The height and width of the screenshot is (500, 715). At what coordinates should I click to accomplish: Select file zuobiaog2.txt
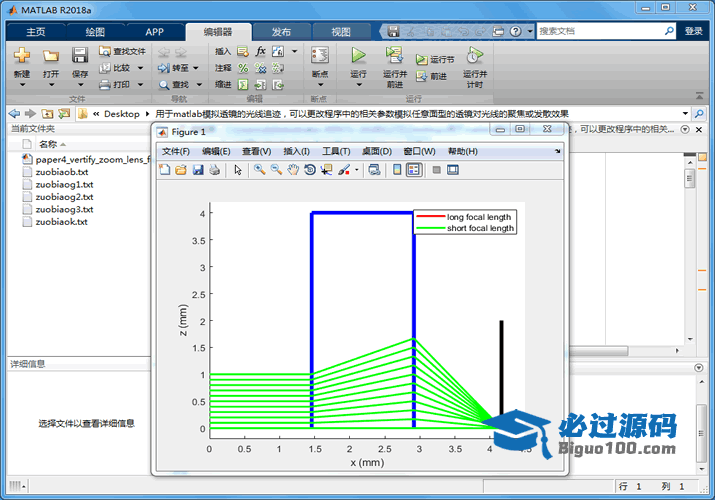64,197
